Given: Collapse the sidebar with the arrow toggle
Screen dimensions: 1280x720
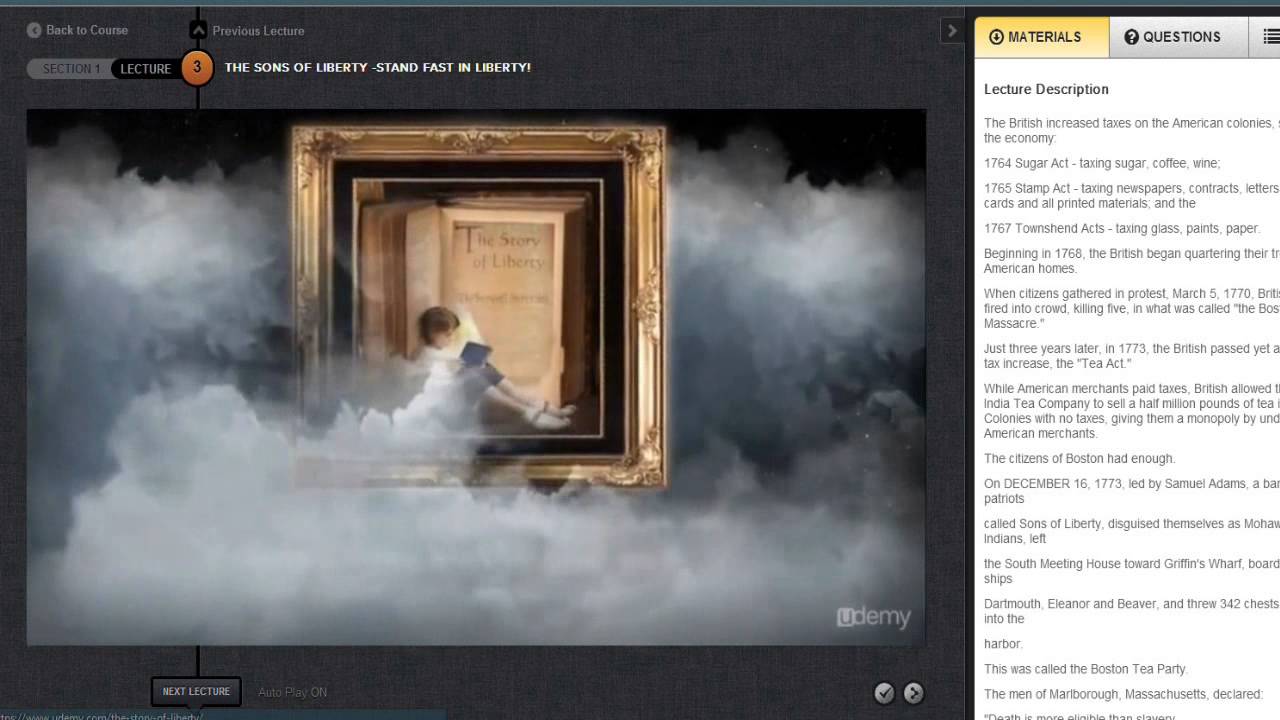Looking at the screenshot, I should (x=952, y=31).
